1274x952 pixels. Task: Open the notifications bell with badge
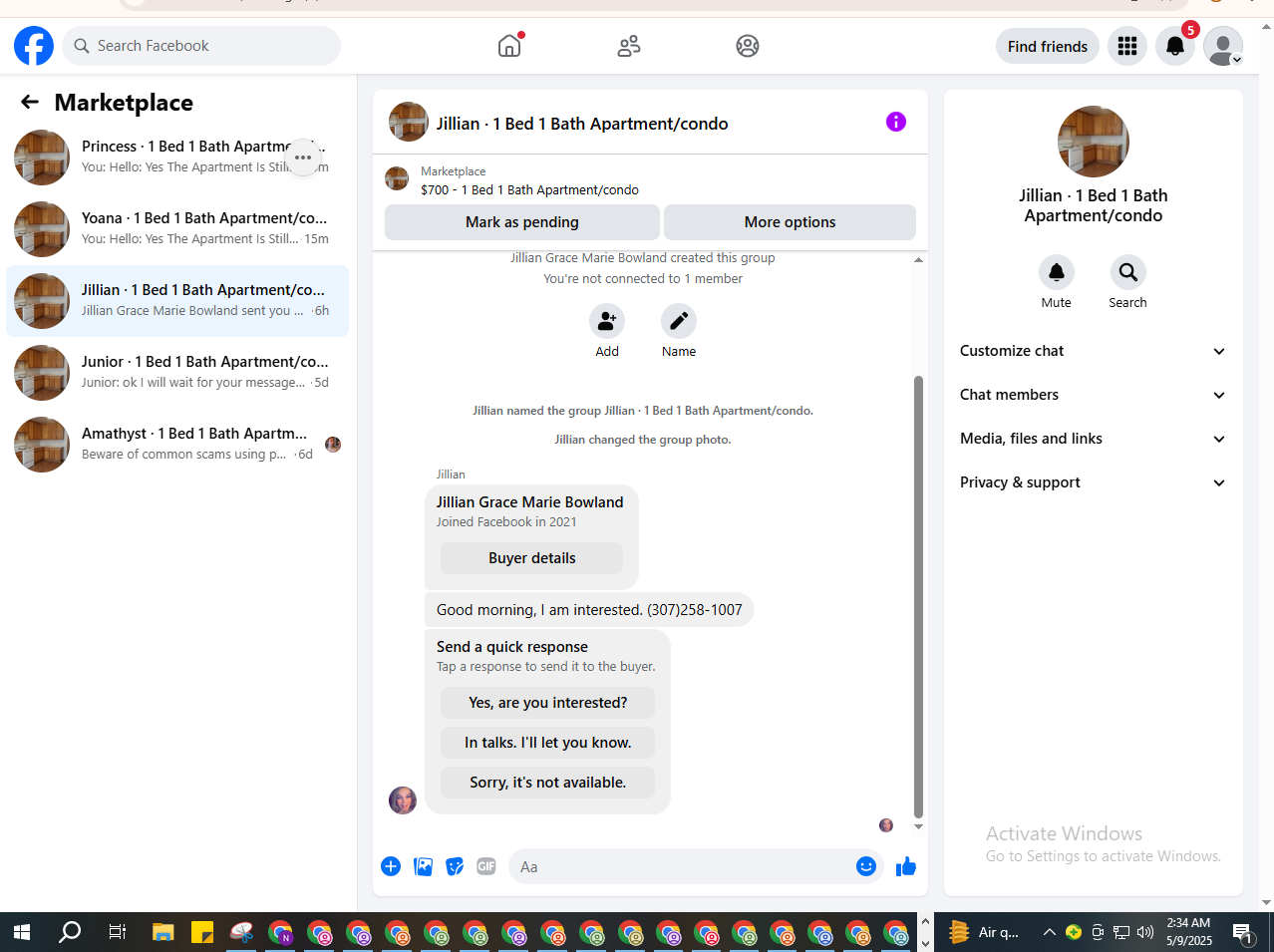pos(1175,46)
